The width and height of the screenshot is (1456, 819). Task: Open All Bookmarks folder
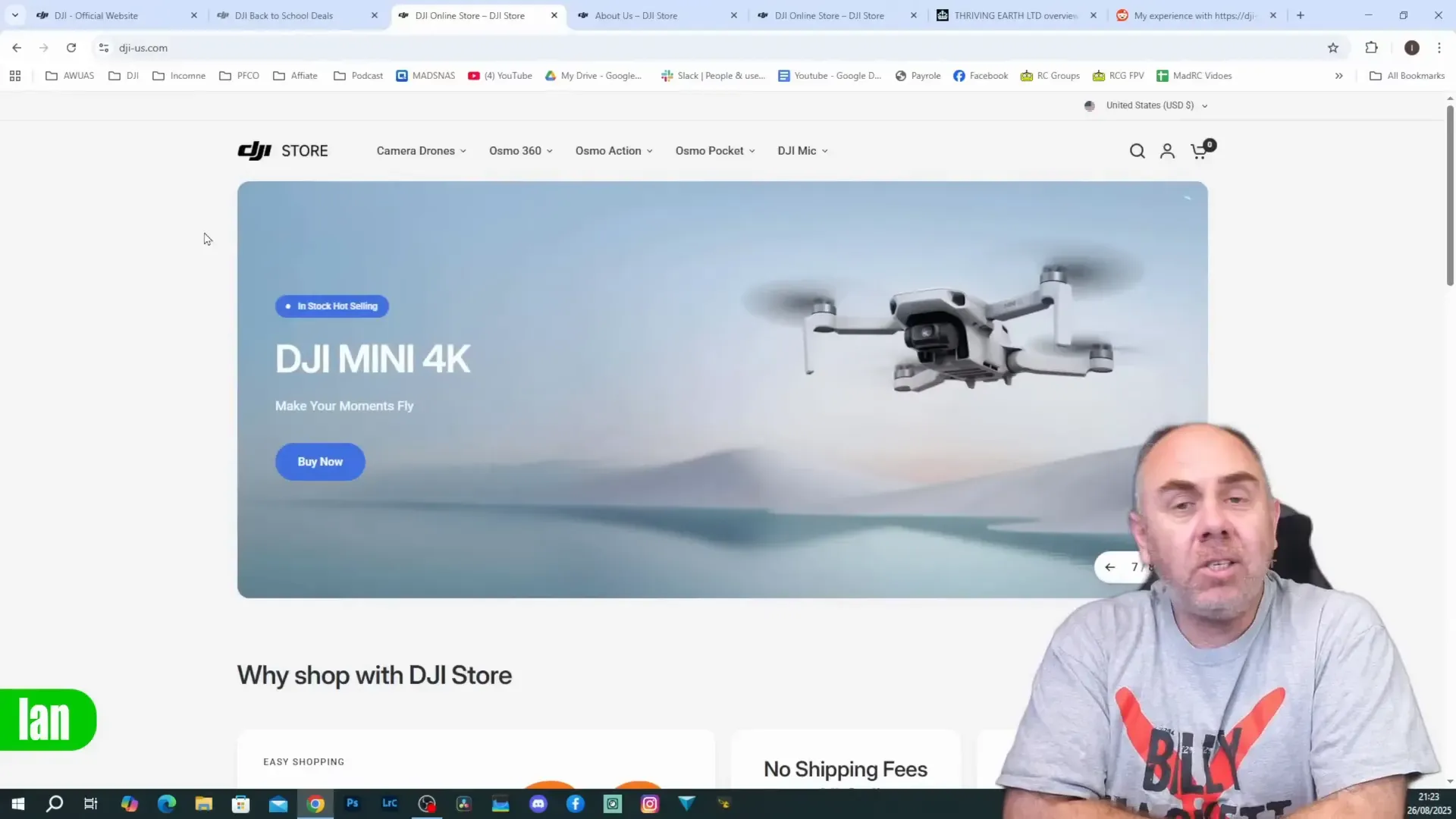1407,76
